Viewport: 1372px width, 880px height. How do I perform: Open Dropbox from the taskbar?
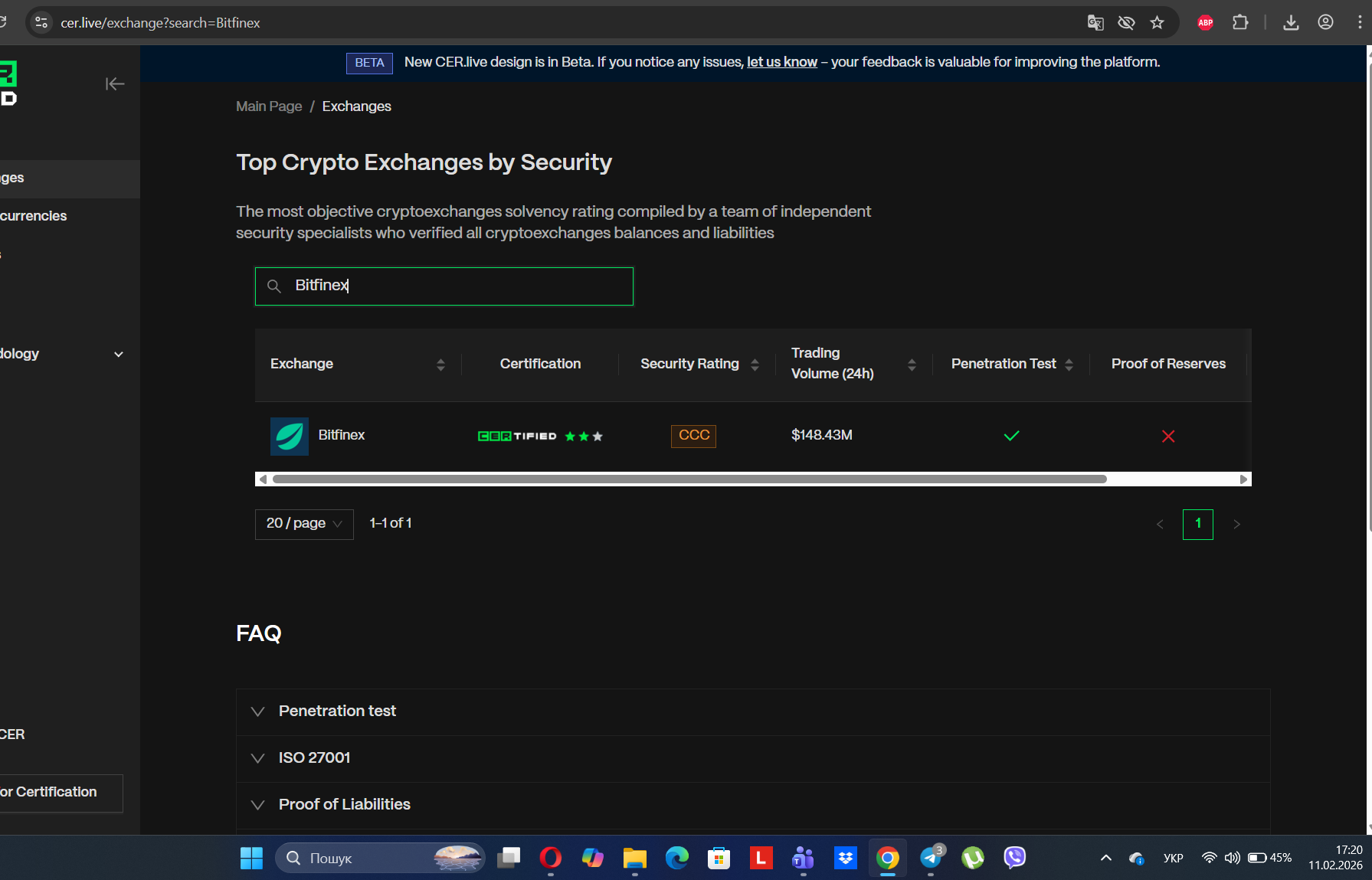(846, 858)
